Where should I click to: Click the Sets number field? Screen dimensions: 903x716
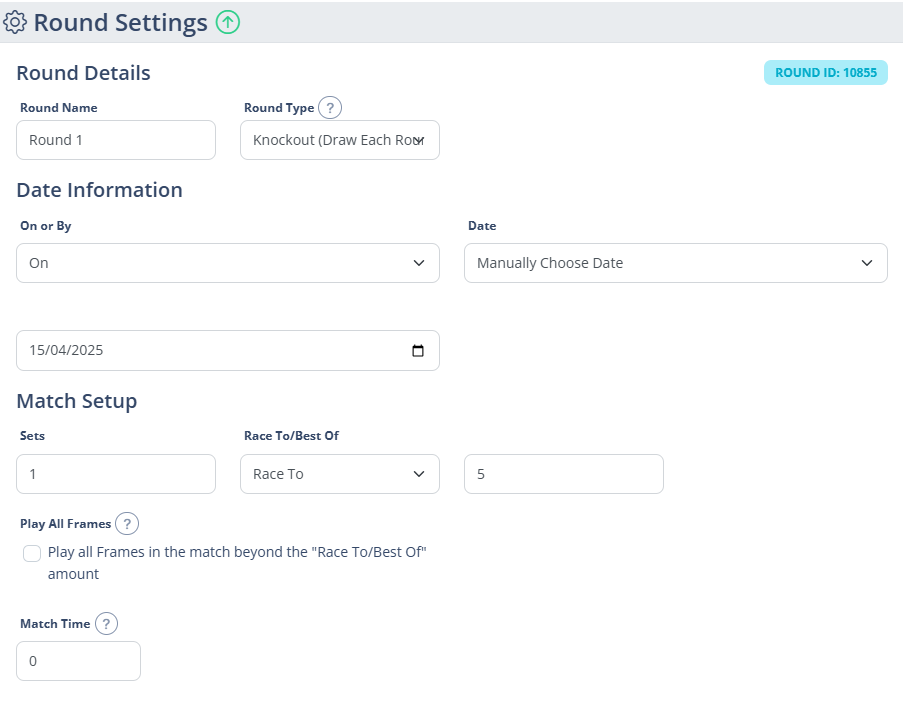point(116,474)
